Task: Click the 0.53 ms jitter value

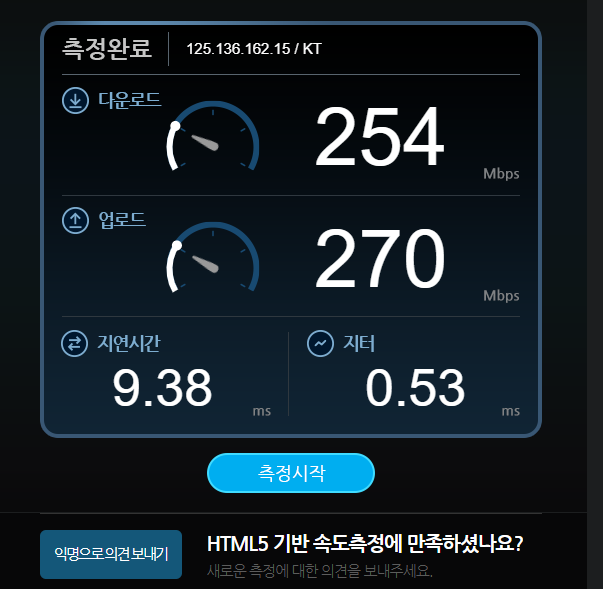Action: (415, 388)
